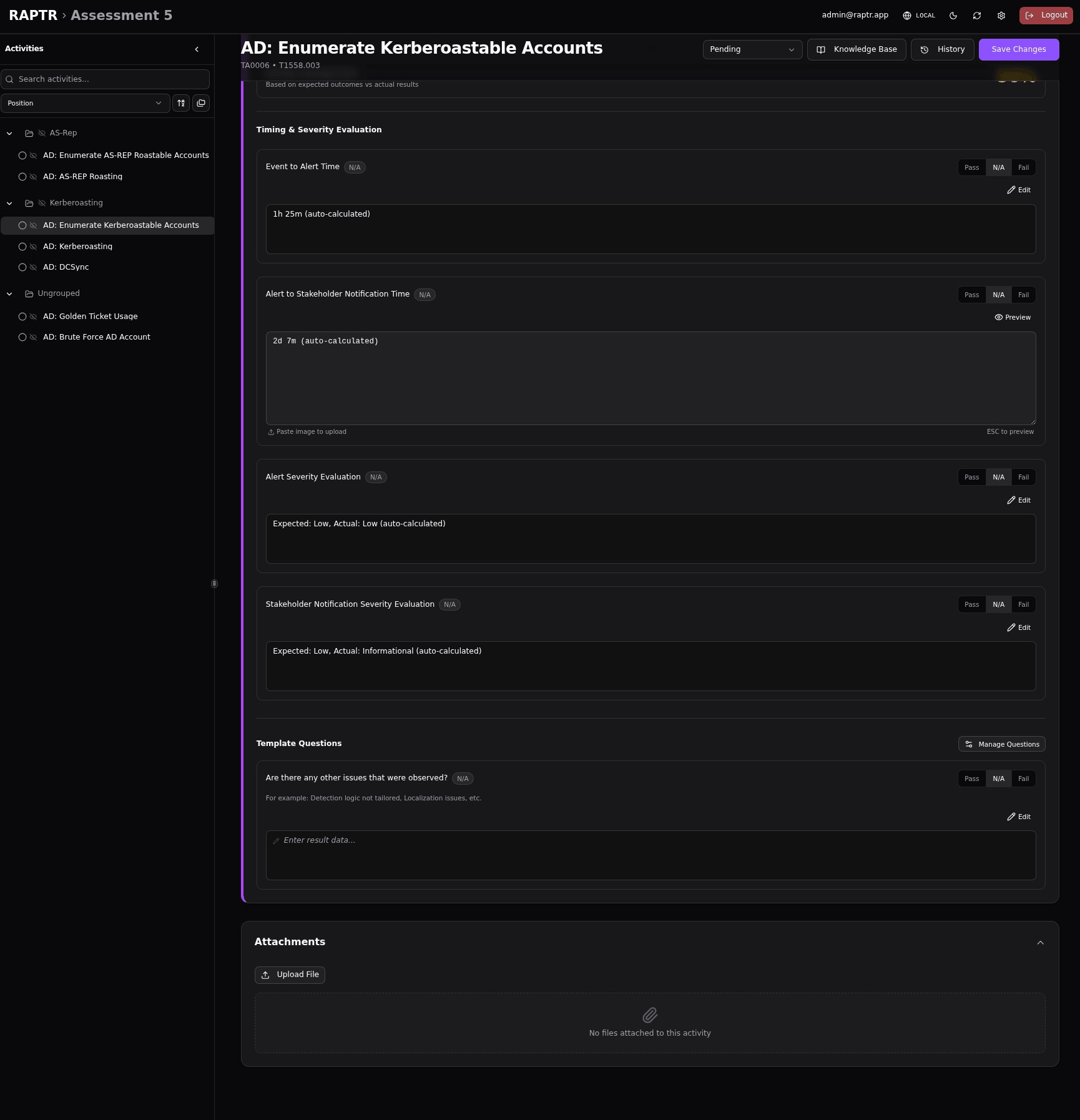The width and height of the screenshot is (1080, 1120).
Task: Select AD: Golden Ticket Usage activity
Action: 91,317
